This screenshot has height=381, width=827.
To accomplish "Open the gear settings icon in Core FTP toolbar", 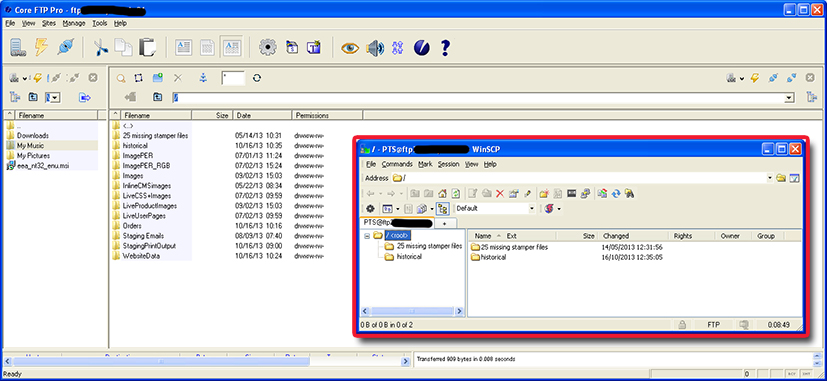I will point(268,47).
